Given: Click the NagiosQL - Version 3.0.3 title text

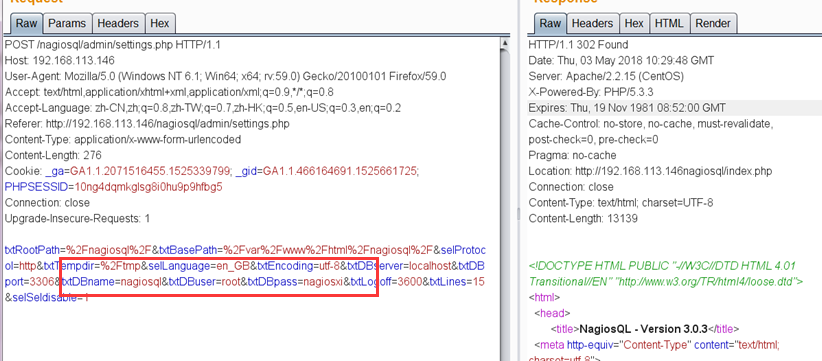Looking at the screenshot, I should (643, 329).
